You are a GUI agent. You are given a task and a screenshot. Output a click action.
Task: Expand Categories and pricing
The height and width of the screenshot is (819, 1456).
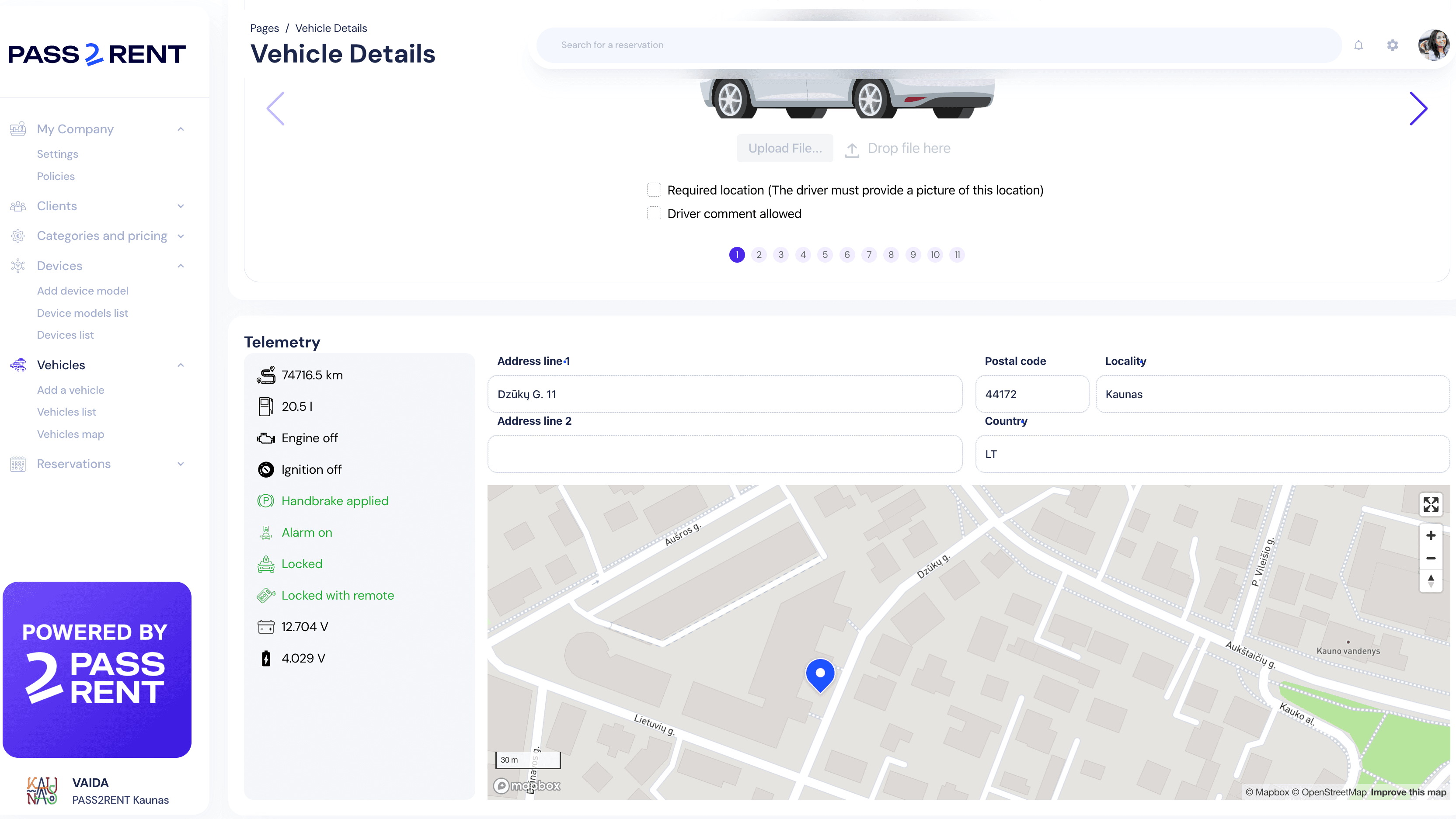tap(180, 236)
